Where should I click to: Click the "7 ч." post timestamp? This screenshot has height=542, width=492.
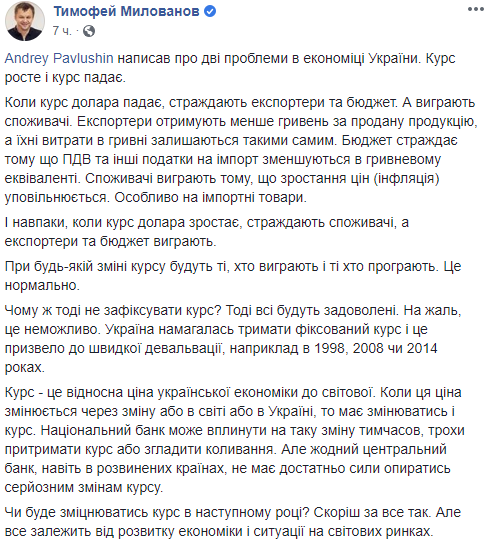point(62,31)
